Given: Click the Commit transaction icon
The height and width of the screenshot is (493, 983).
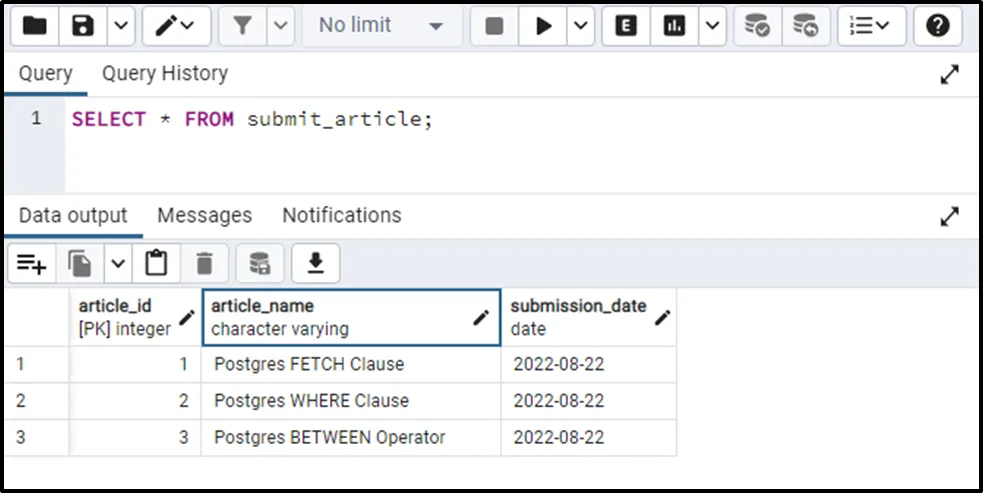Looking at the screenshot, I should pos(758,26).
